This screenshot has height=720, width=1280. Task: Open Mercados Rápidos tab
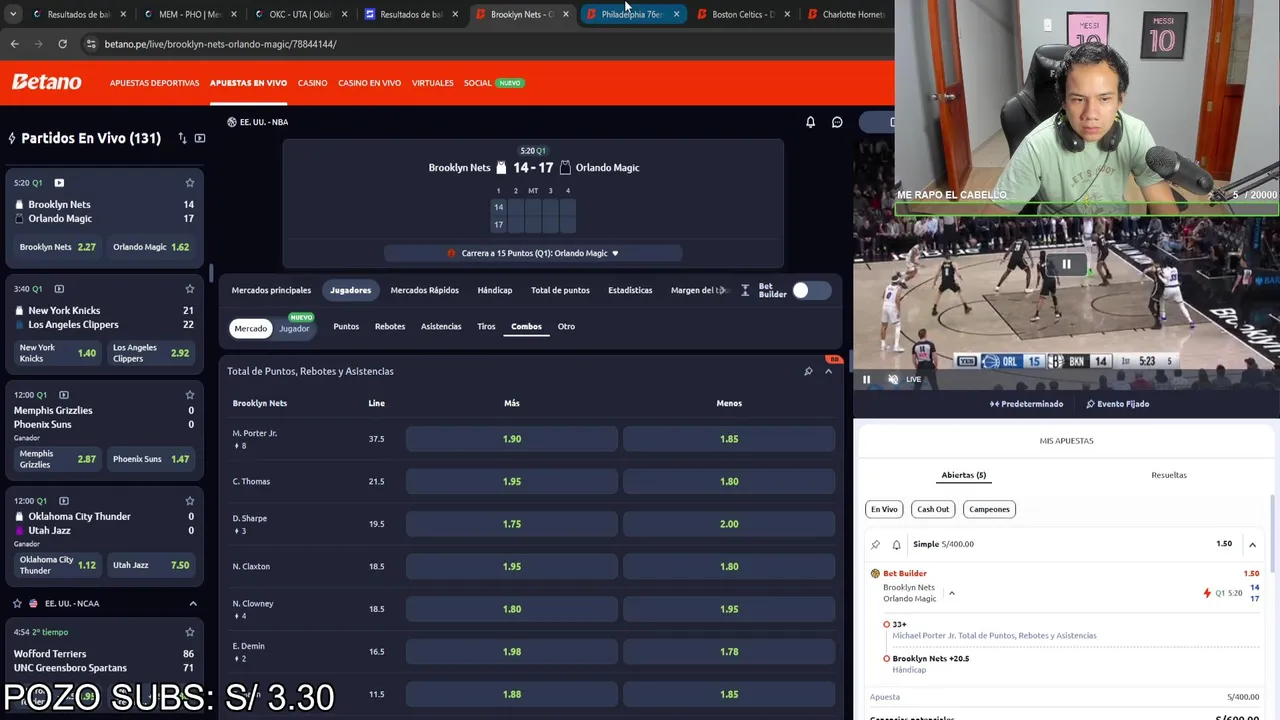coord(425,290)
